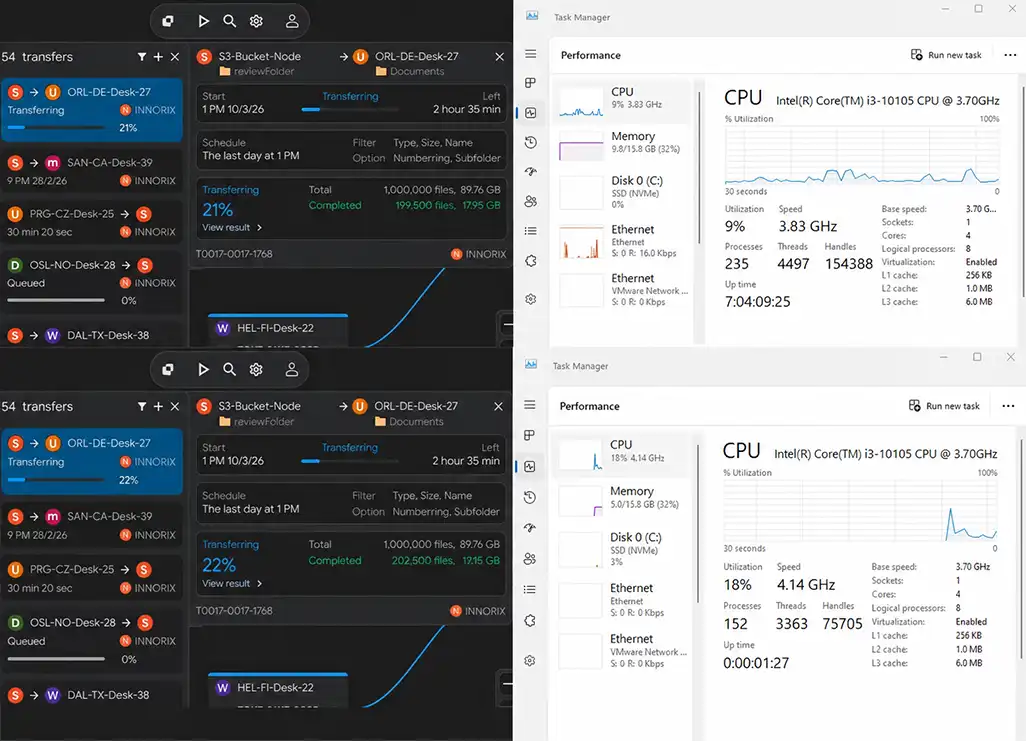Click the plus icon to add a transfer in the 22% list
Screen dimensions: 1026x741
click(158, 407)
